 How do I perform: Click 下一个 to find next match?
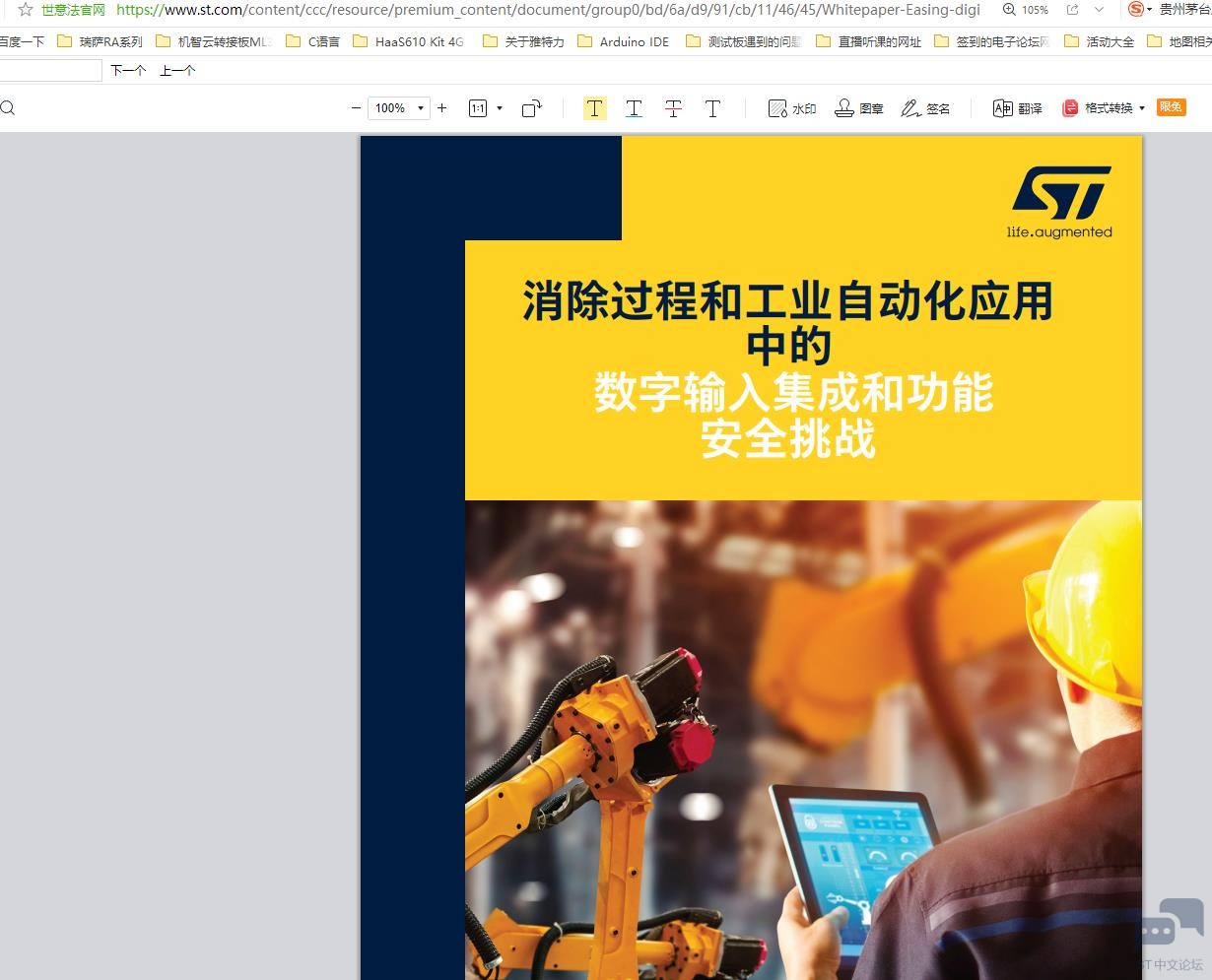click(128, 71)
